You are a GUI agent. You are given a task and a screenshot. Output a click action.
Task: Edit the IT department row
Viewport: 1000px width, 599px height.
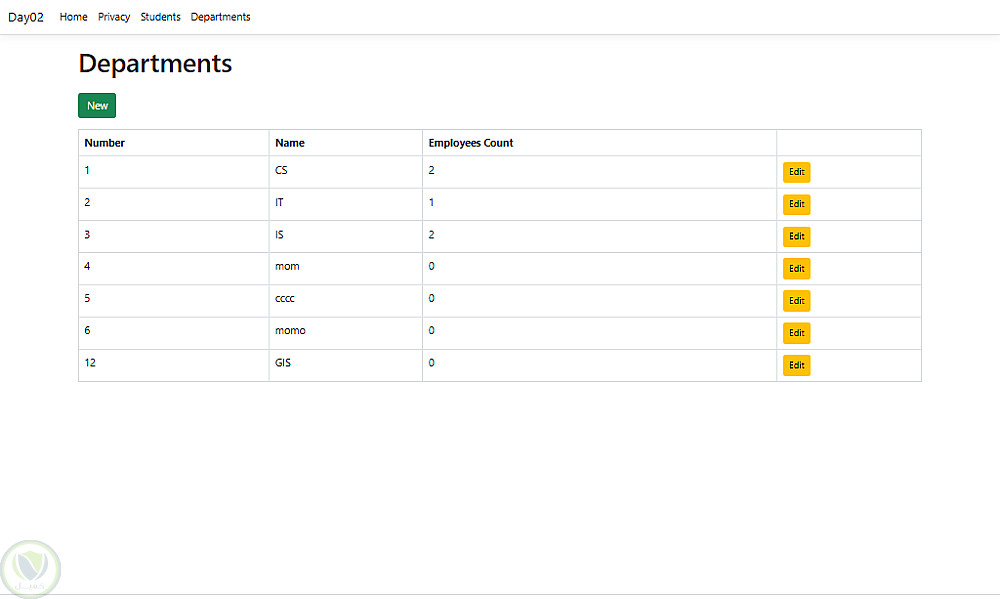coord(796,204)
